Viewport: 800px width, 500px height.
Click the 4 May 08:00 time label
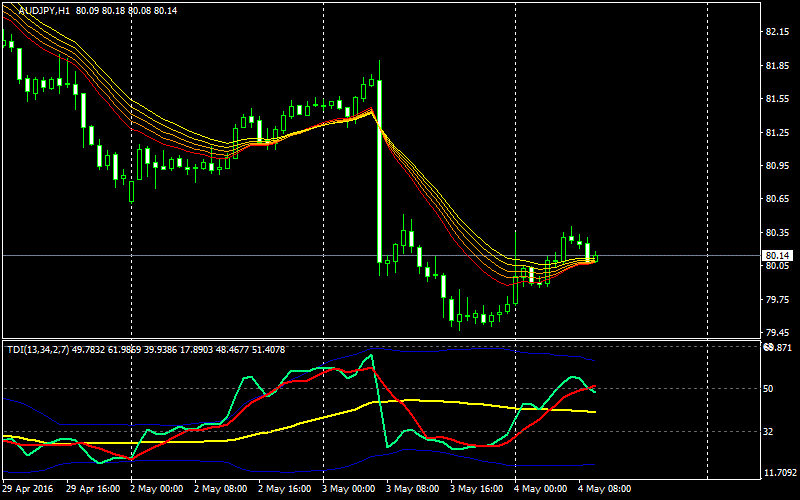coord(605,489)
